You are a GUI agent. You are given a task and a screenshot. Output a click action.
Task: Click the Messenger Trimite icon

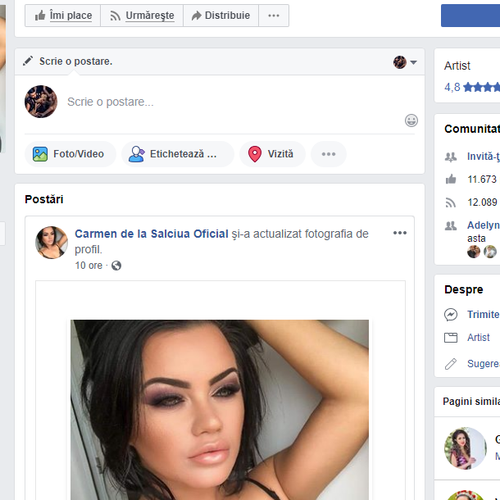[451, 314]
